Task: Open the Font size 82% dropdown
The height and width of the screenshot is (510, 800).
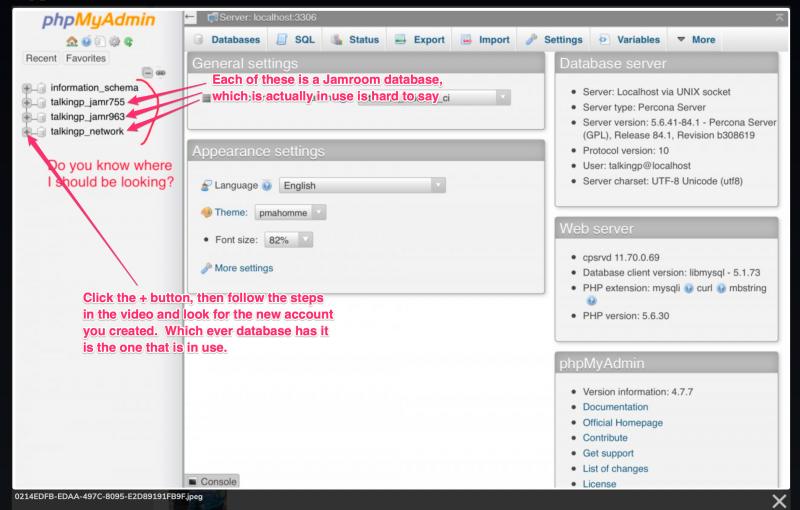Action: [288, 240]
